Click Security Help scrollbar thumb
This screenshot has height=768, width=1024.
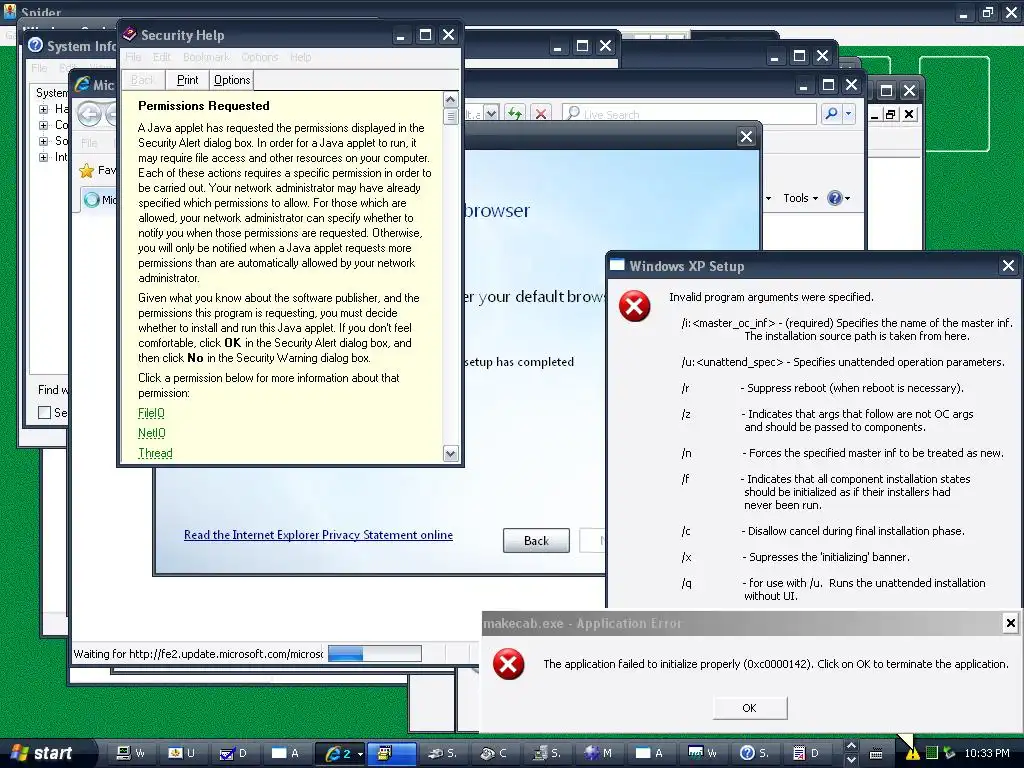click(x=451, y=117)
